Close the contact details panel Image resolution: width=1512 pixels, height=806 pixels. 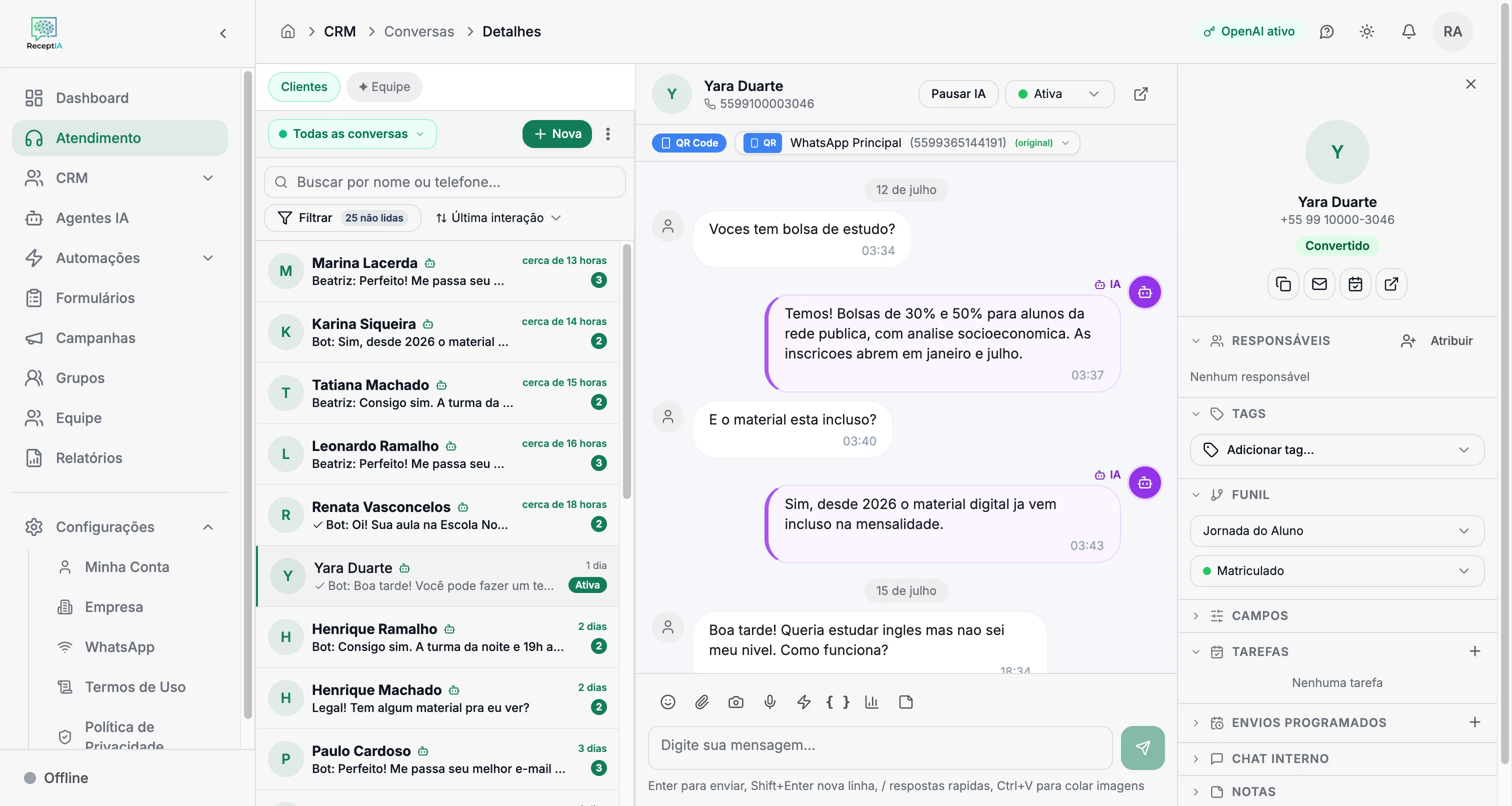(1470, 84)
